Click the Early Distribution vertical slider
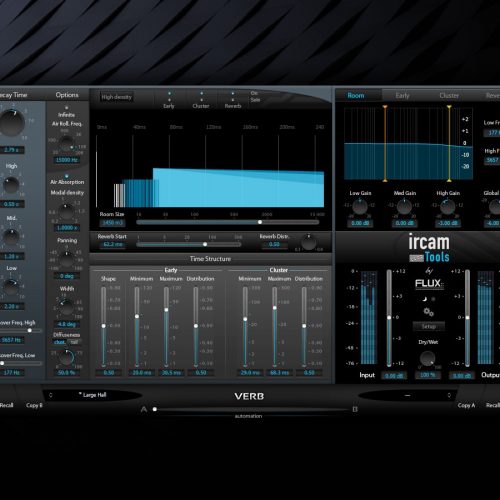 pyautogui.click(x=196, y=327)
